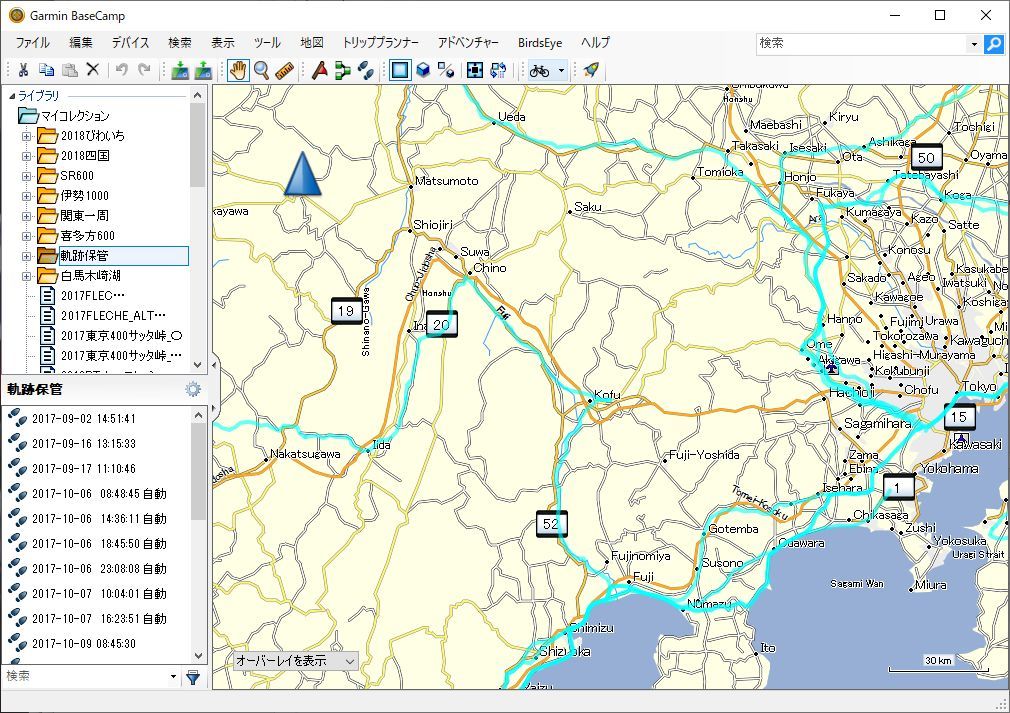1010x713 pixels.
Task: Expand the 伊勢1000 folder
Action: (x=26, y=196)
